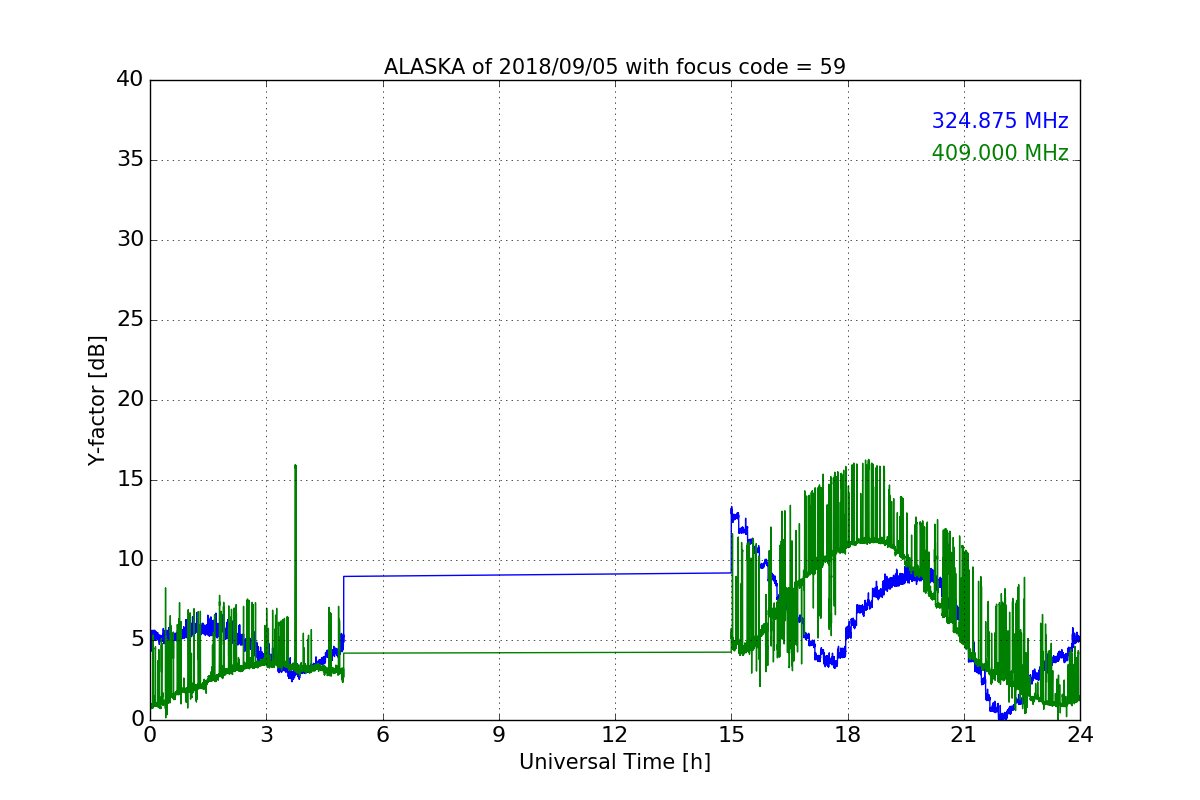Click x-axis tick label 18

click(848, 734)
